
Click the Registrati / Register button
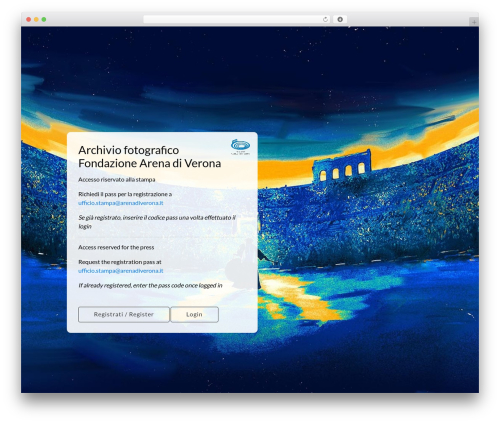124,314
